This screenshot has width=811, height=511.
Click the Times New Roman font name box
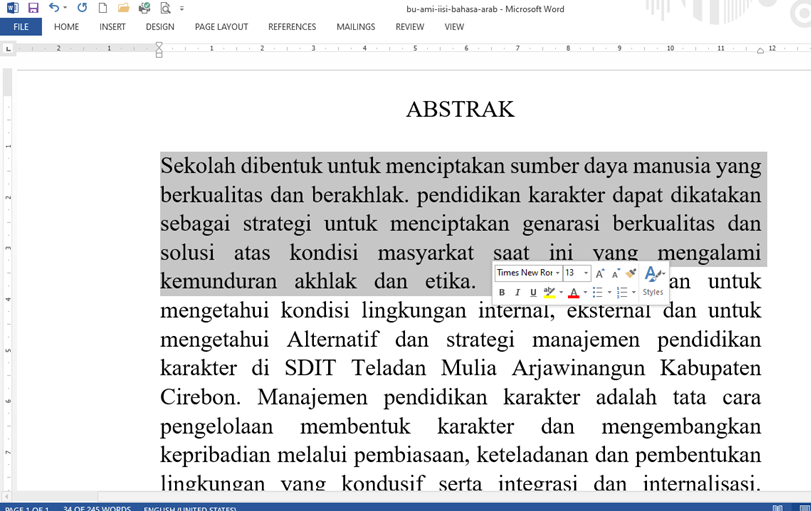point(524,273)
